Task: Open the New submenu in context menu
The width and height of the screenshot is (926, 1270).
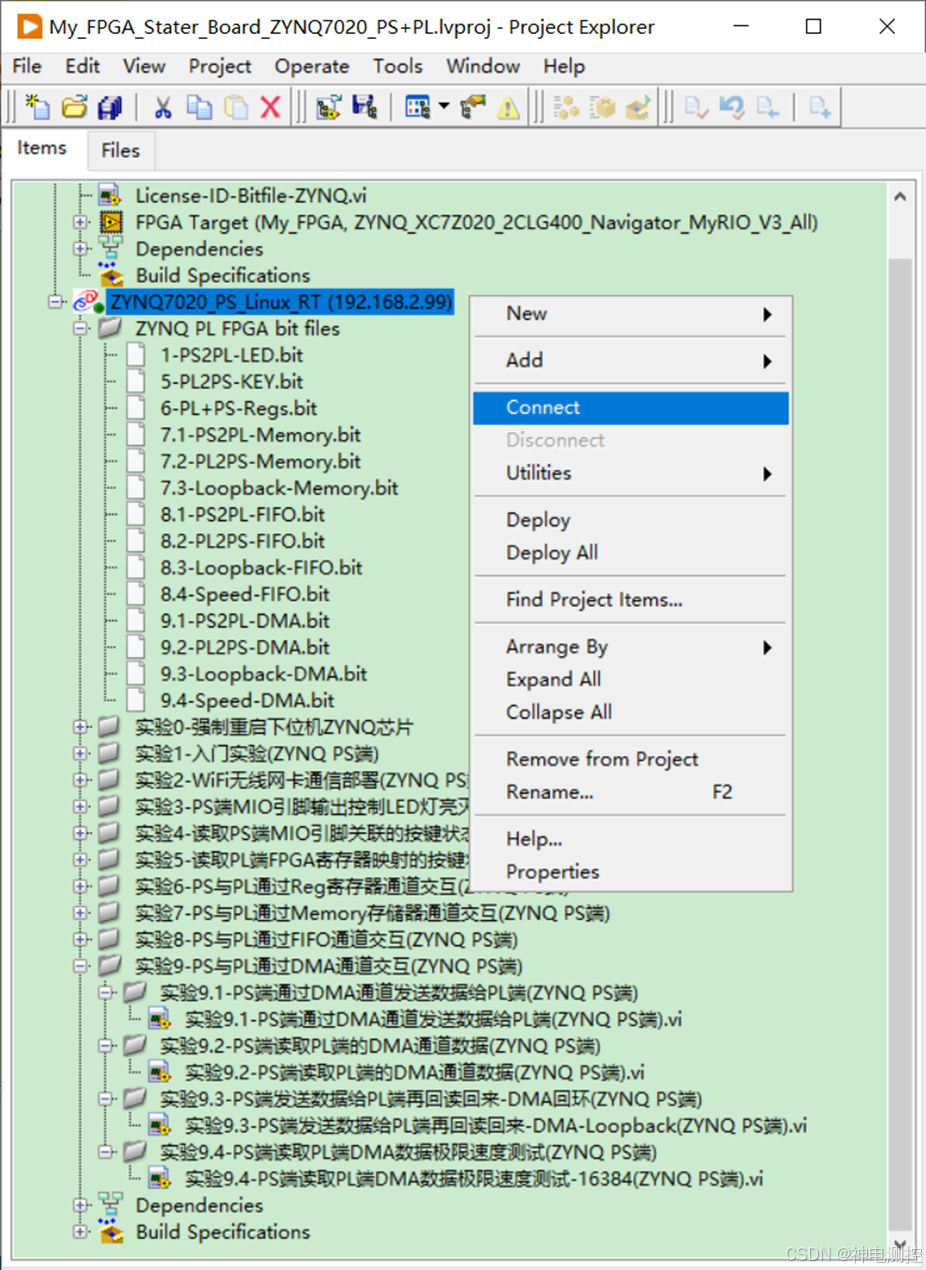Action: [x=632, y=314]
